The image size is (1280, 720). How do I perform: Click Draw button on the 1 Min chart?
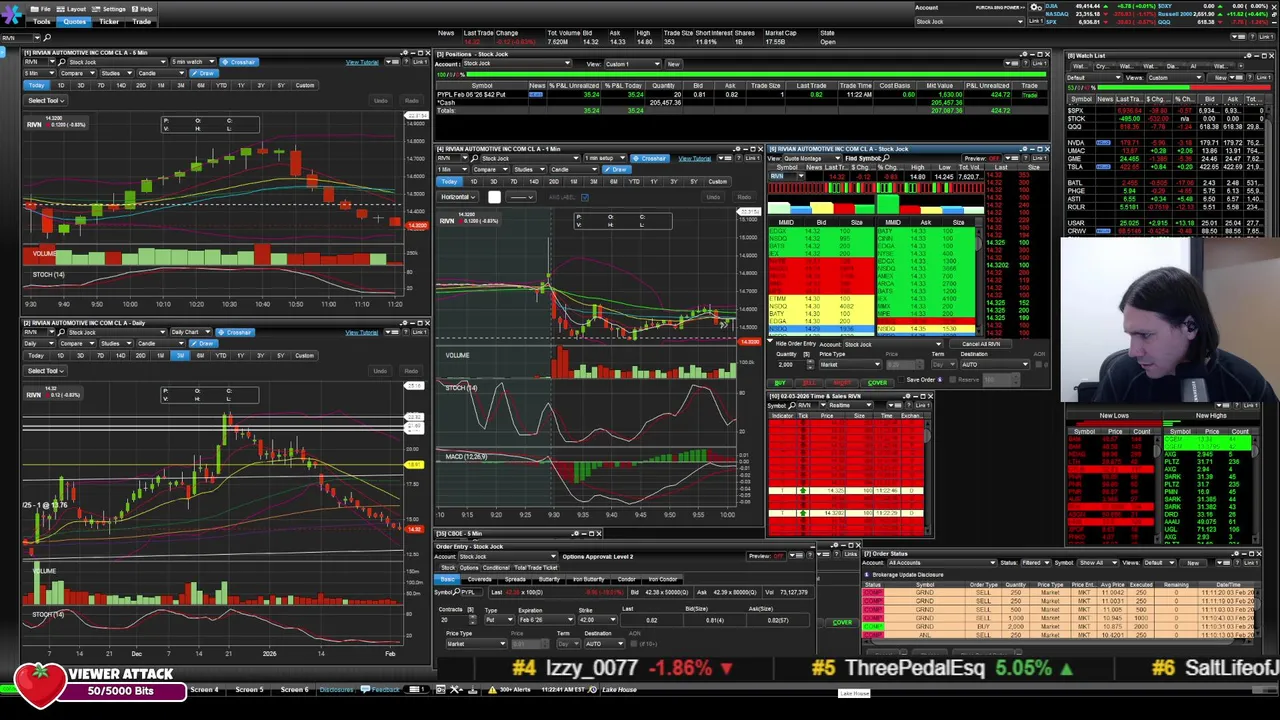tap(618, 169)
